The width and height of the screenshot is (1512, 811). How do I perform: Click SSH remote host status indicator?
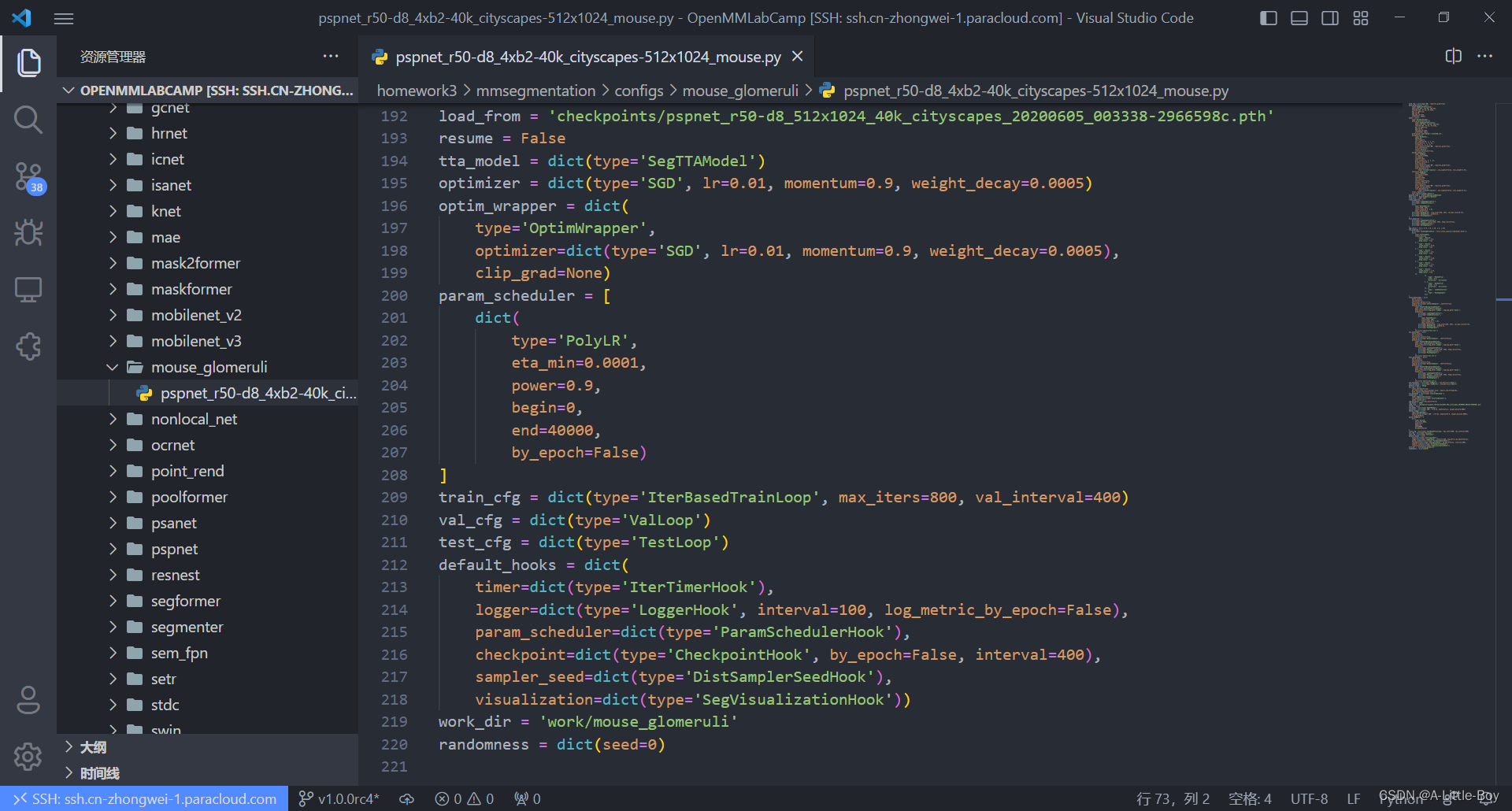(144, 798)
